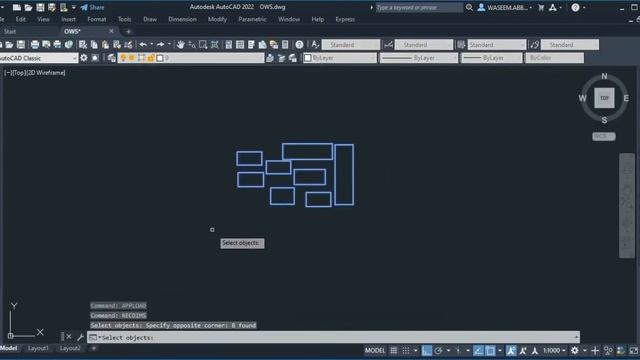This screenshot has height=360, width=640.
Task: Switch to the Layout2 tab
Action: (x=70, y=348)
